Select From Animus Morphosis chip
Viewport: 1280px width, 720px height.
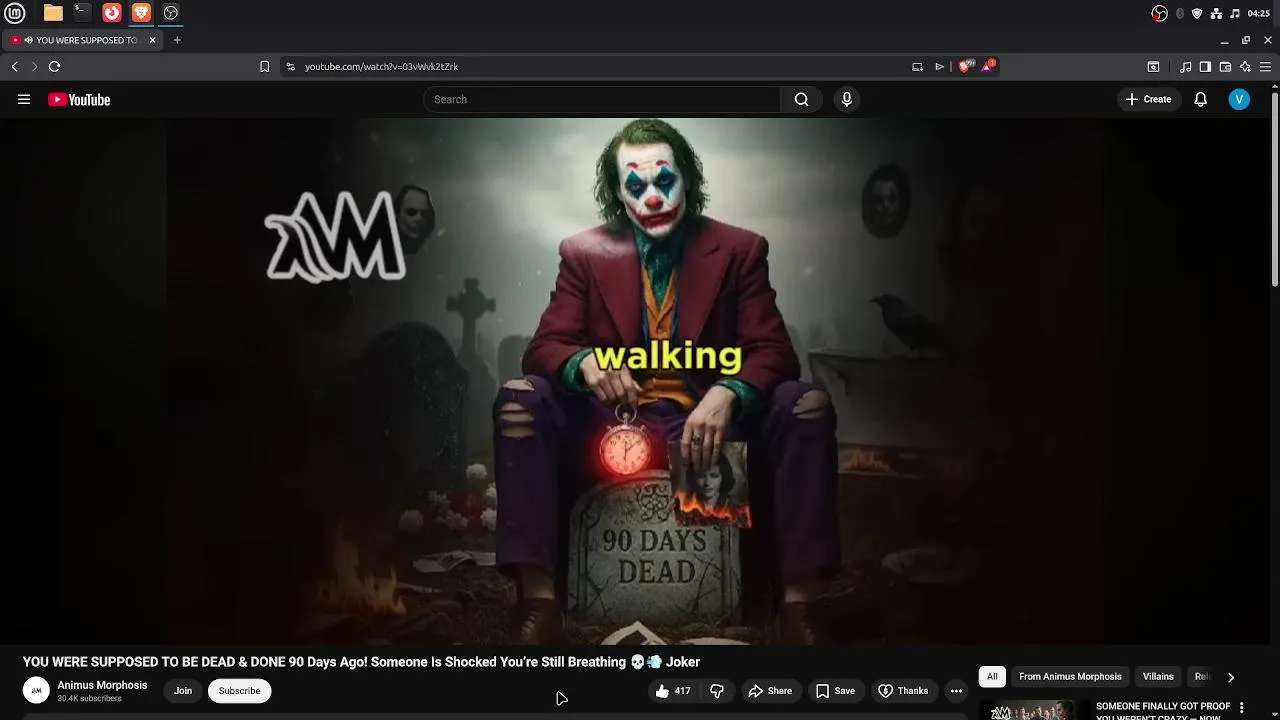[1070, 677]
